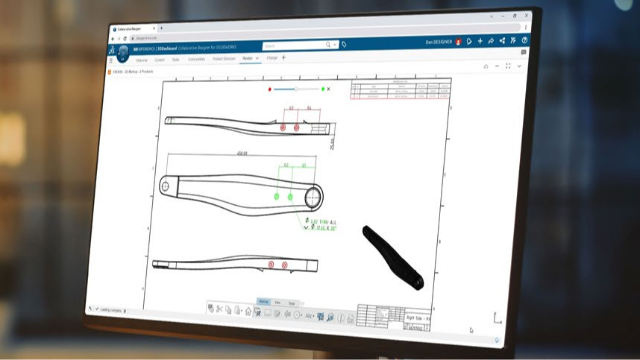Open the Tasks dashboard tab
Screen dimensions: 640x360
pyautogui.click(x=176, y=60)
